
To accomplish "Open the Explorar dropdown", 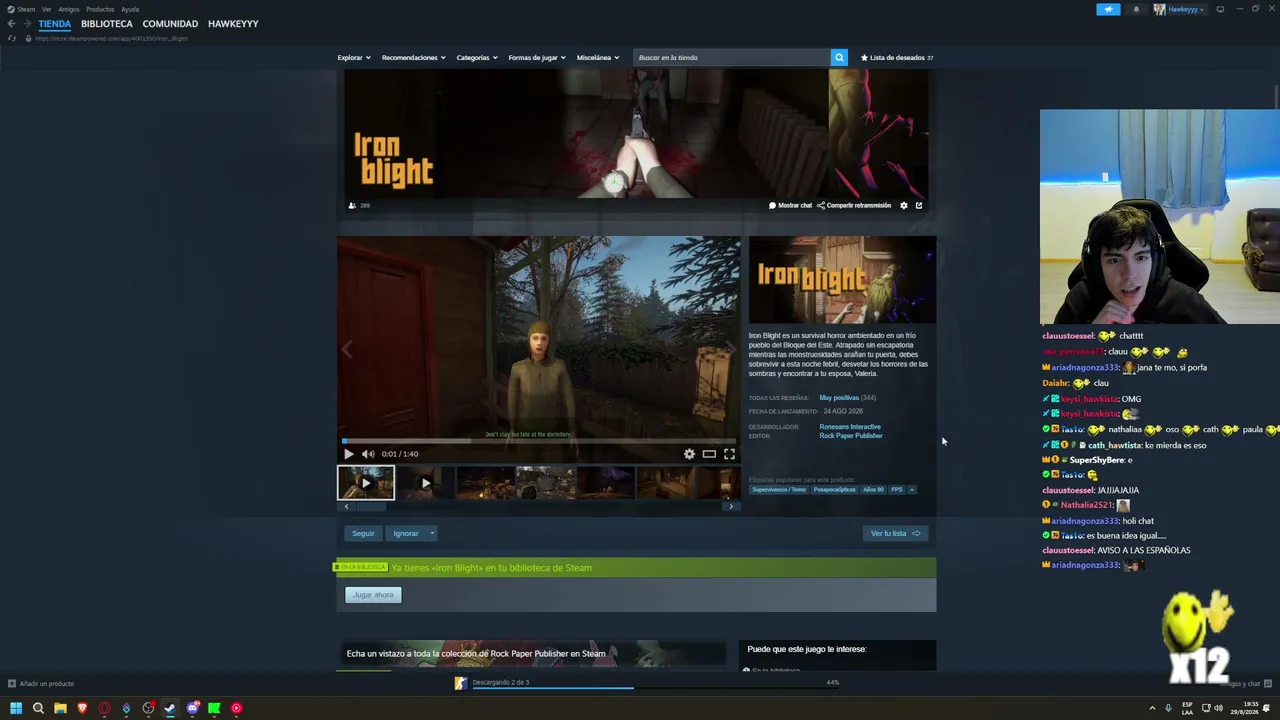I will point(354,58).
